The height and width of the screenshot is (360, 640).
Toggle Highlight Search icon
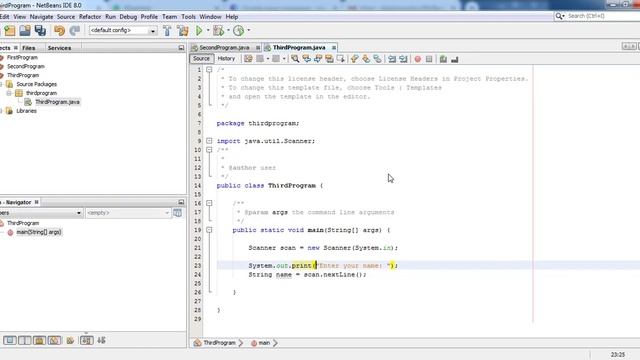[329, 59]
